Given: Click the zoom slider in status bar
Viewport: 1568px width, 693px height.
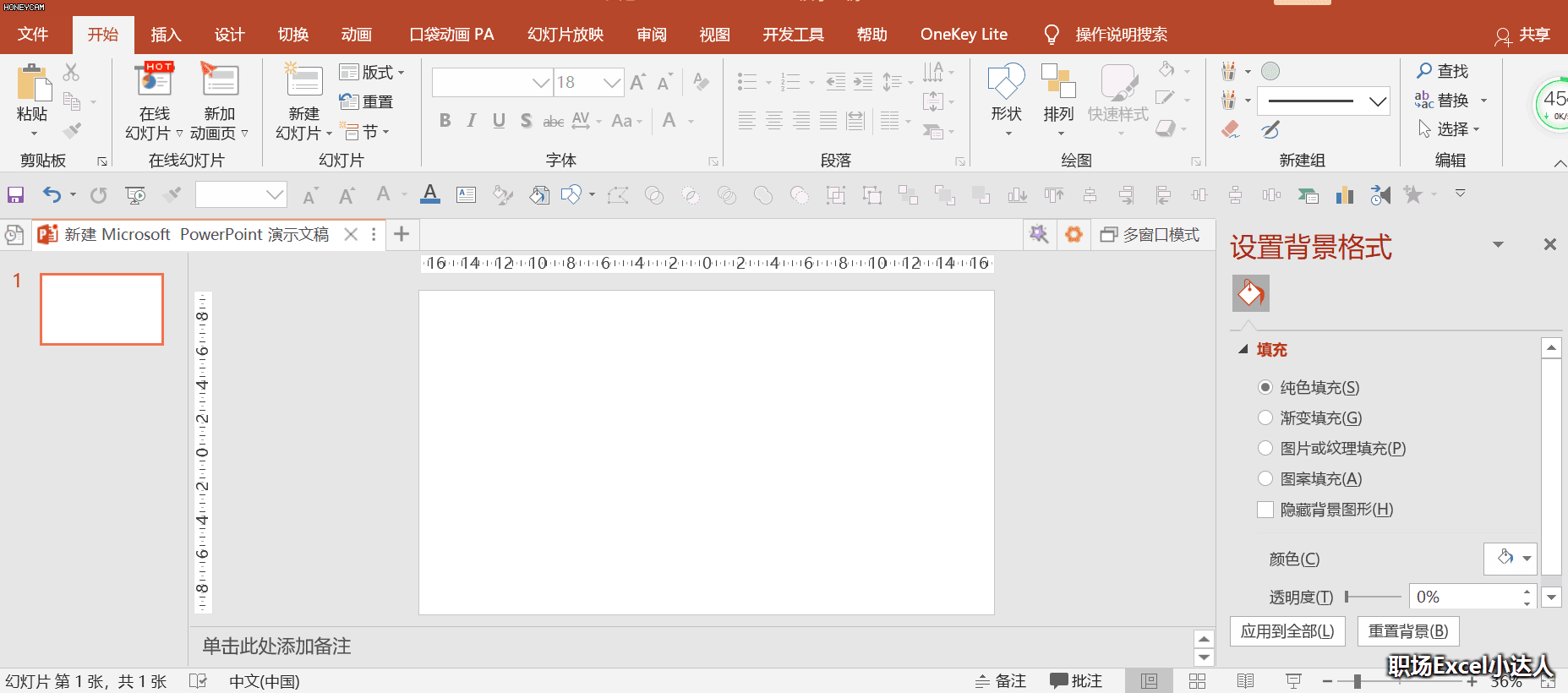Looking at the screenshot, I should (1398, 681).
